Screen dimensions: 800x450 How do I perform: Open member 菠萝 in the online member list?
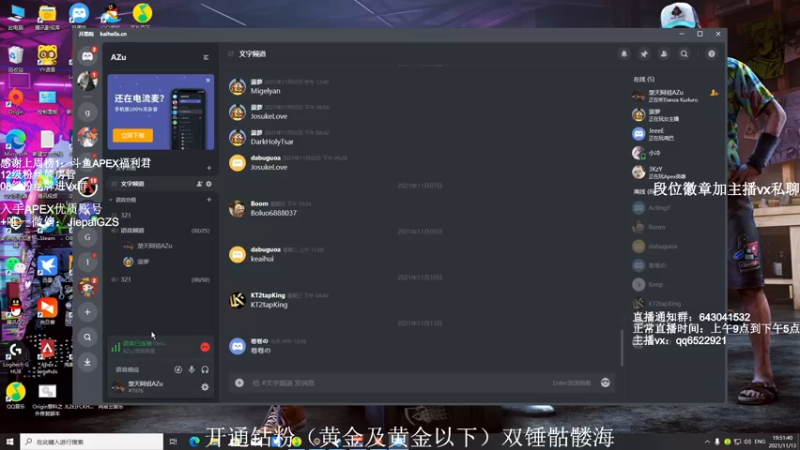(674, 115)
